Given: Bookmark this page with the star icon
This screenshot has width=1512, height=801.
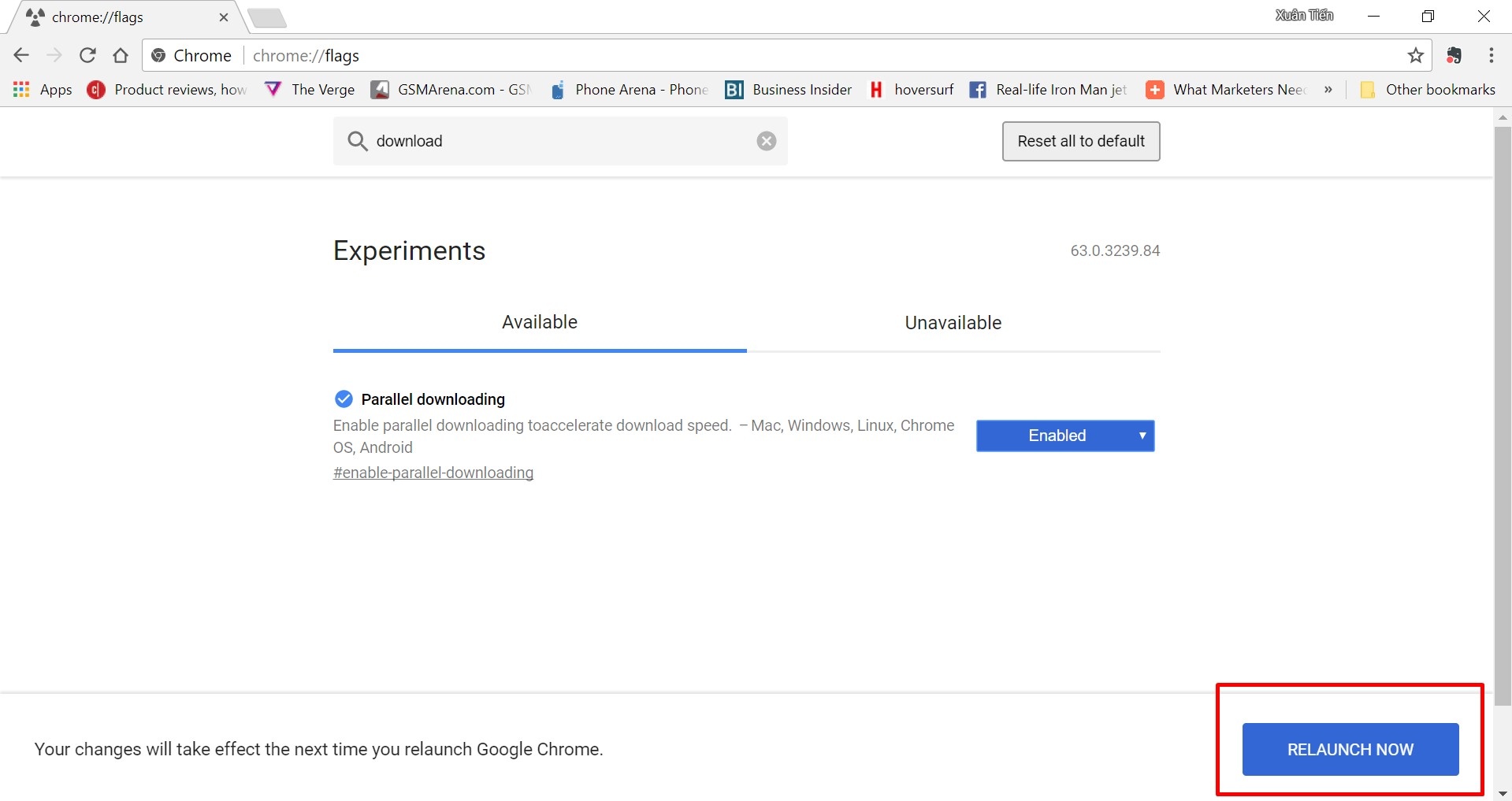Looking at the screenshot, I should tap(1415, 55).
